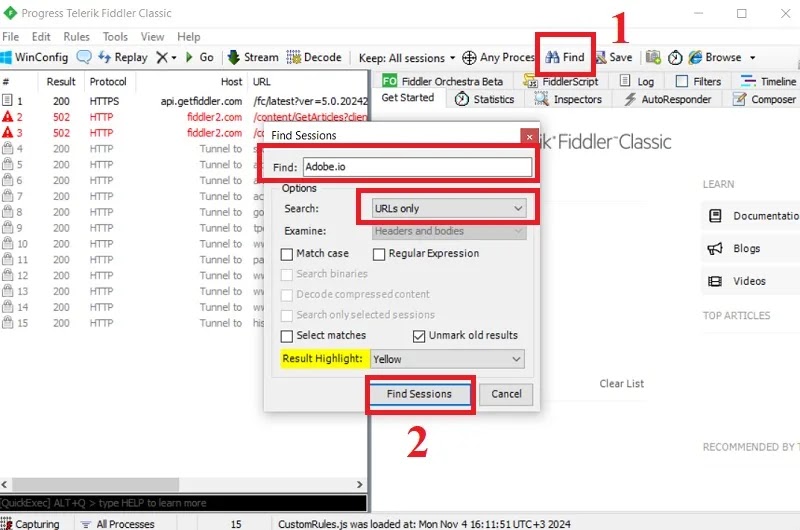Uncheck Unmark old results

pyautogui.click(x=419, y=336)
